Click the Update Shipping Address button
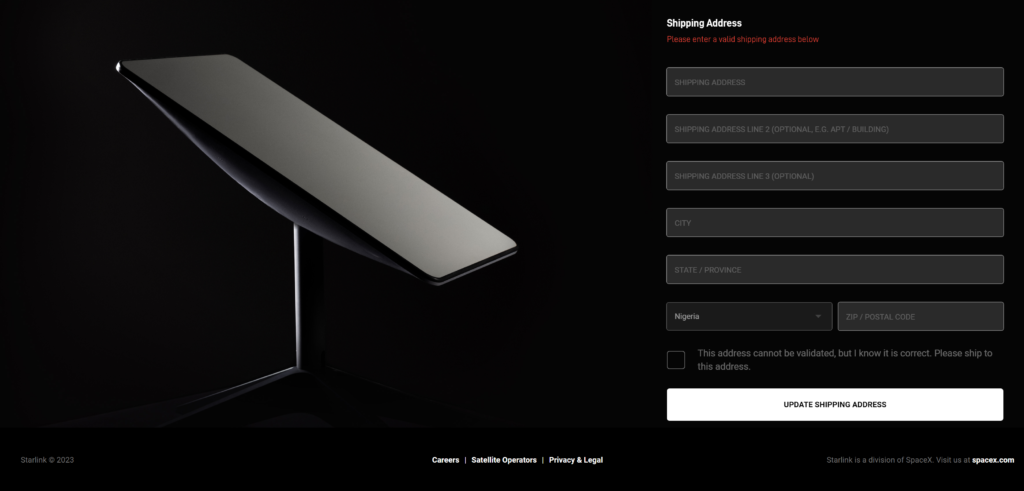1024x491 pixels. (835, 404)
